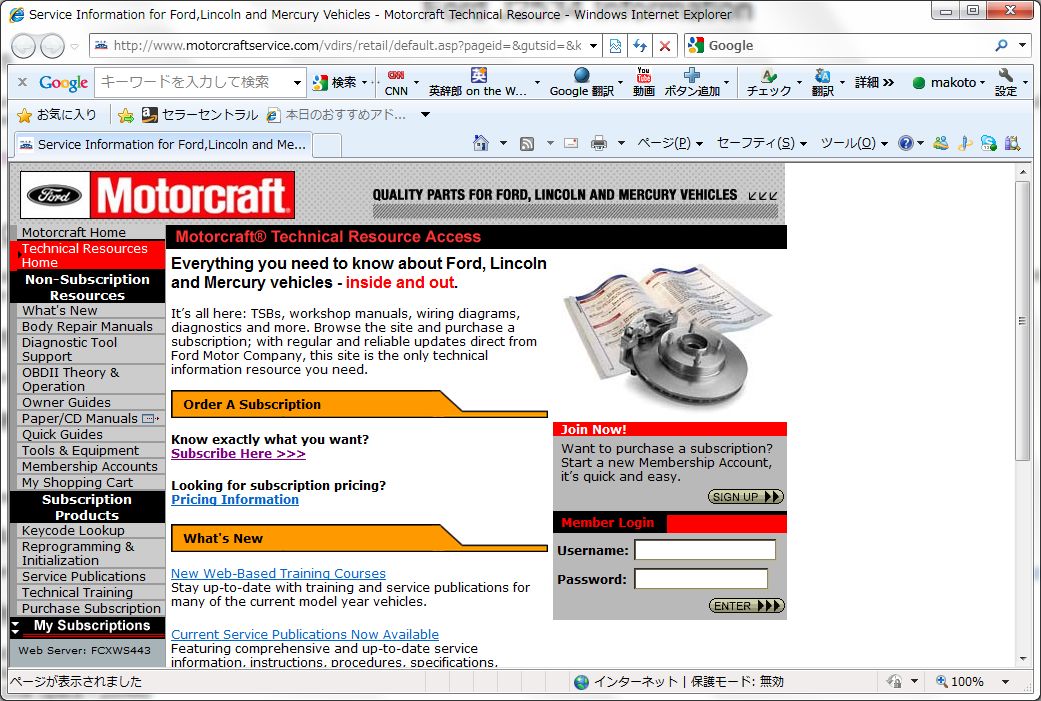Stop page loading with the red X icon

[665, 46]
